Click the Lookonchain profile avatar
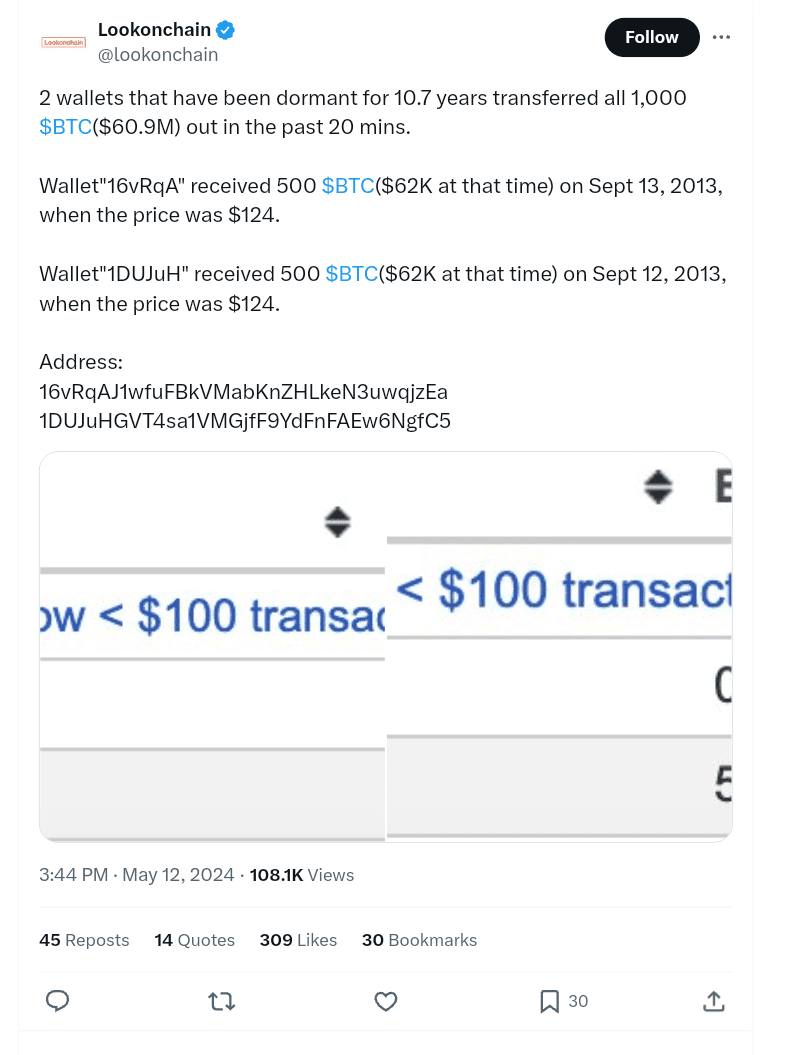This screenshot has width=803, height=1055. (x=64, y=42)
